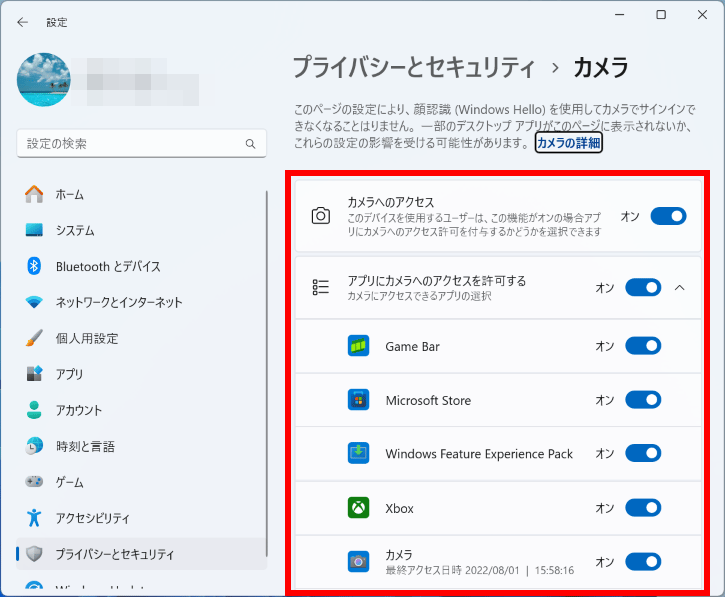Click the ホーム house icon
Viewport: 725px width, 597px height.
click(34, 194)
